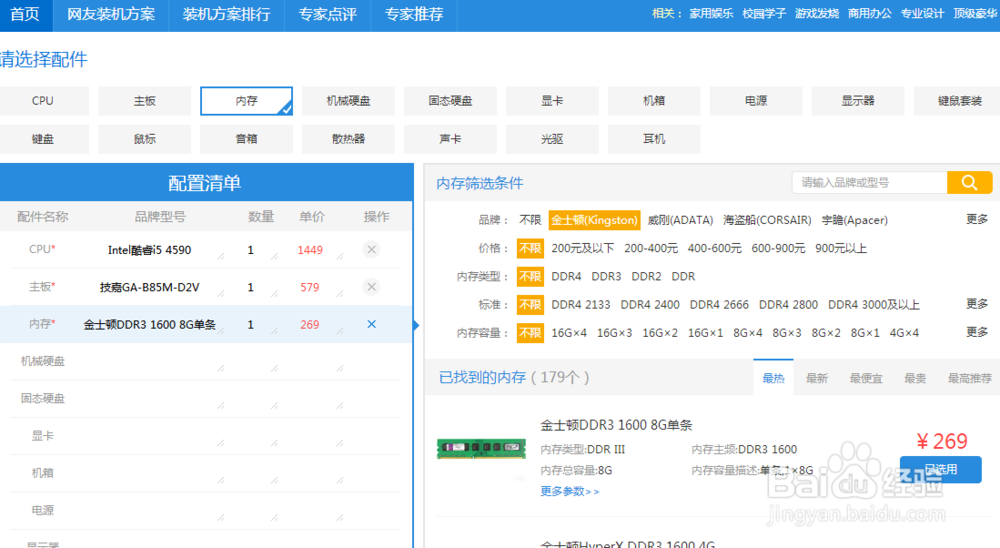Open the 装机方案排行 navigation item
Viewport: 1000px width, 548px height.
pos(226,15)
